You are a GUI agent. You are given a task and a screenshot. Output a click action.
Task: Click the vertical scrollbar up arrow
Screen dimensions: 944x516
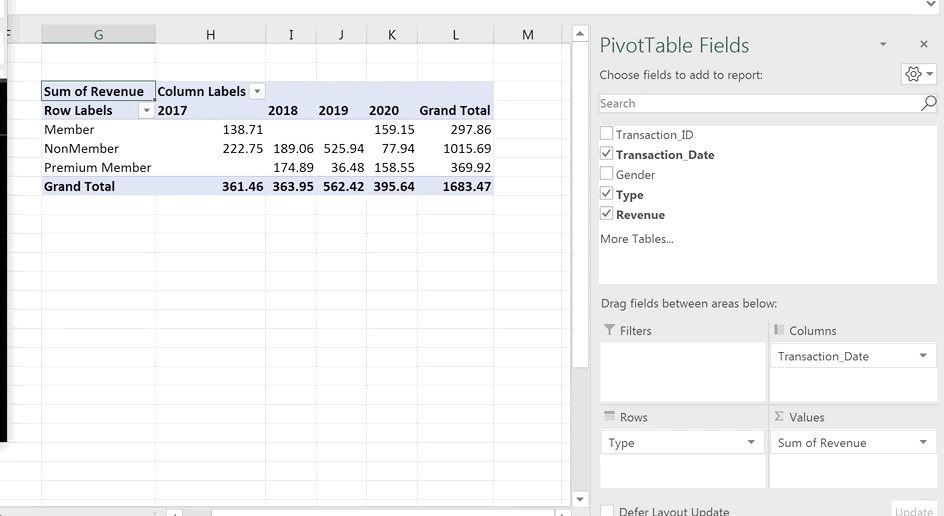point(579,34)
